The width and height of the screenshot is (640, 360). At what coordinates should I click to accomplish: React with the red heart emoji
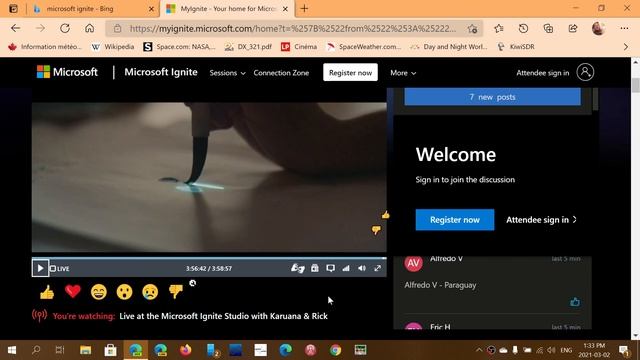pos(73,291)
